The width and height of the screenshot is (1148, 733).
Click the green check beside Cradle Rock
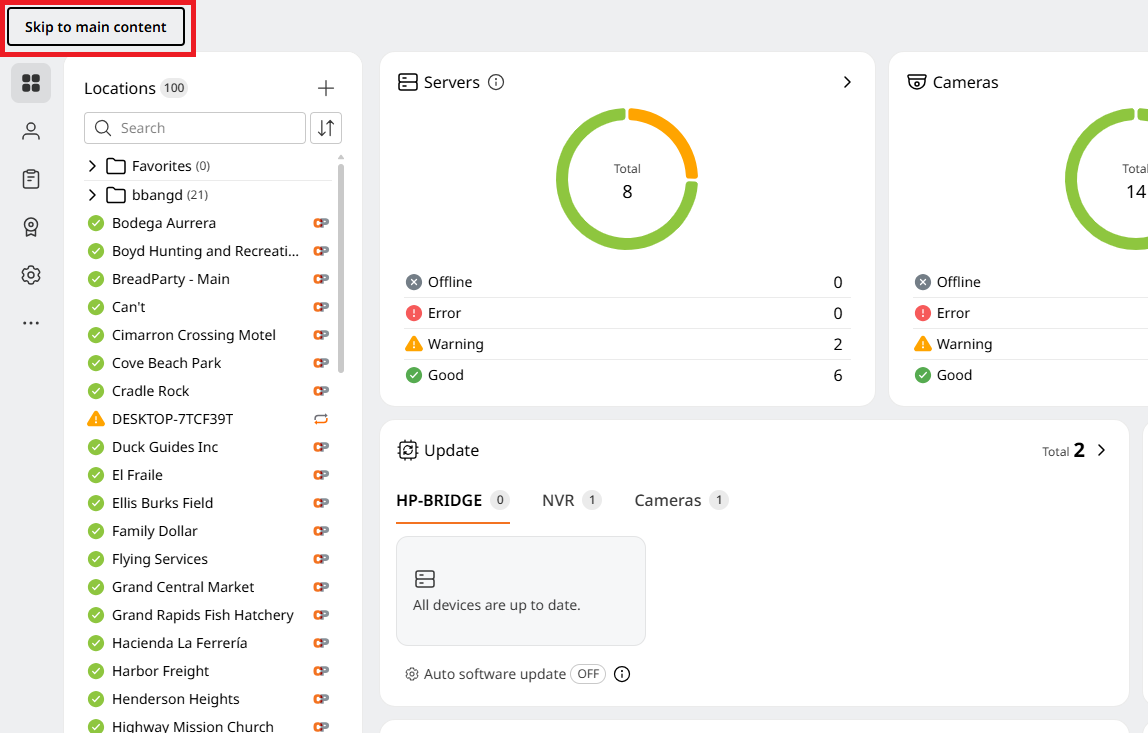tap(96, 391)
